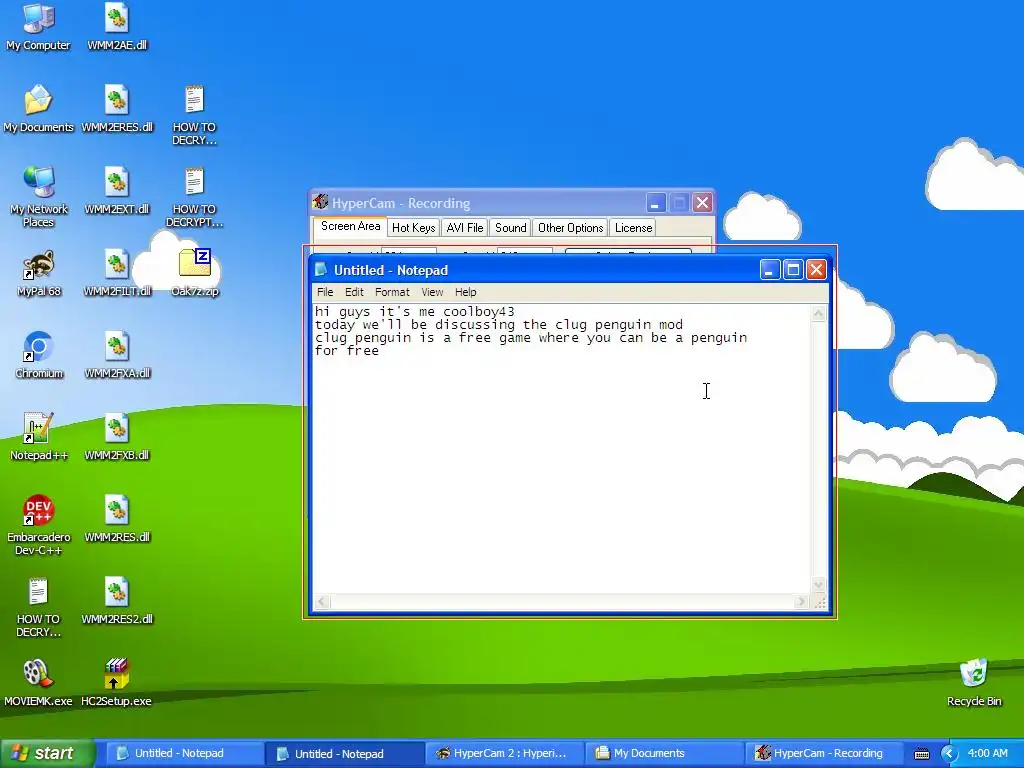Select WMM2FILT.dll file icon

117,273
